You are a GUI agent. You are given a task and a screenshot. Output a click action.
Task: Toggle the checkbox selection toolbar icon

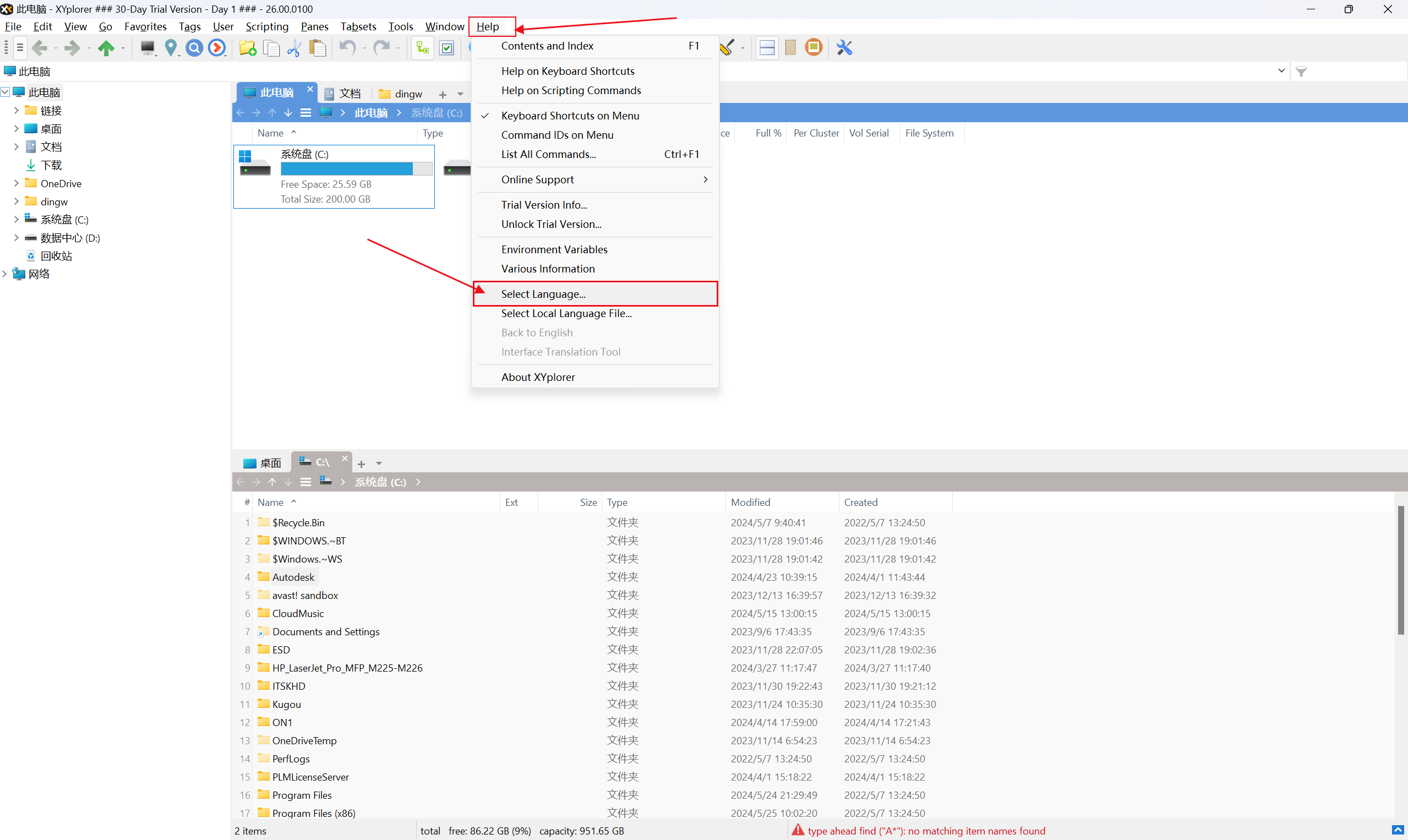point(446,48)
